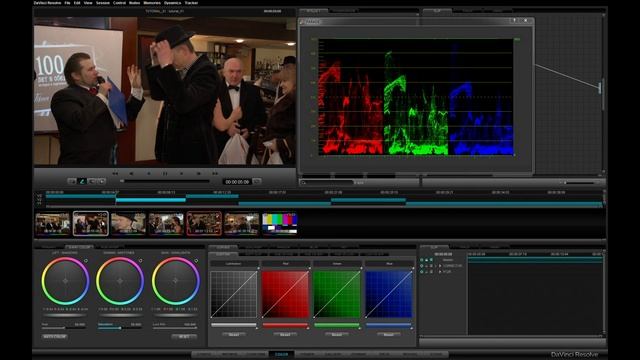Open the Edit menu
The image size is (640, 360).
coord(77,2)
